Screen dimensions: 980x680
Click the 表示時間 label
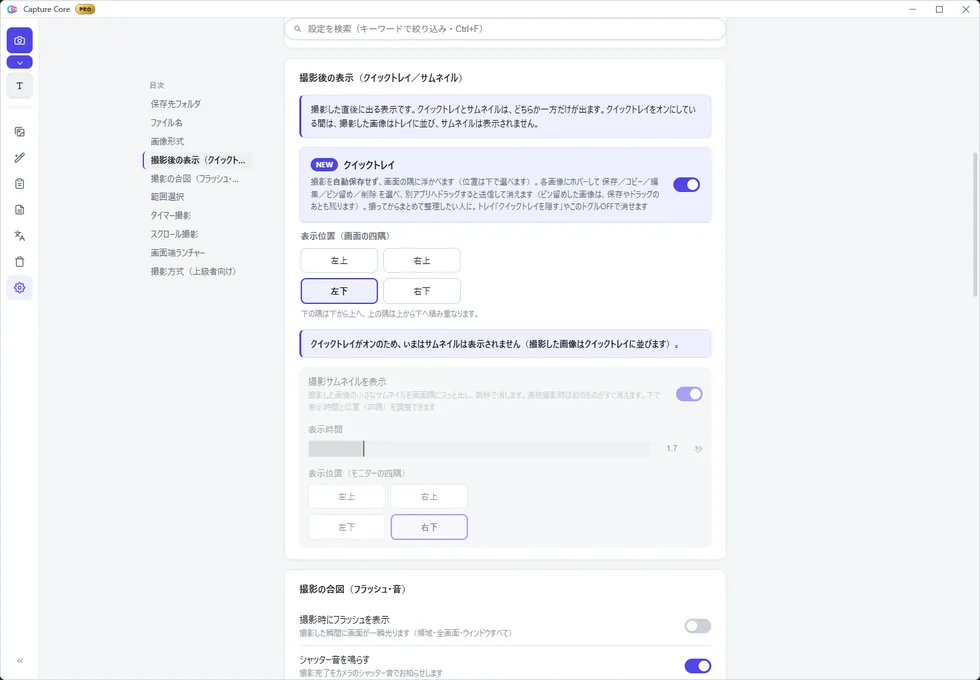[x=325, y=429]
